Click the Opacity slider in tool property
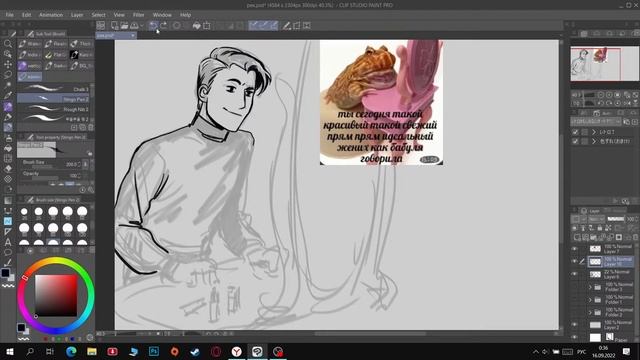640x360 pixels. point(45,177)
